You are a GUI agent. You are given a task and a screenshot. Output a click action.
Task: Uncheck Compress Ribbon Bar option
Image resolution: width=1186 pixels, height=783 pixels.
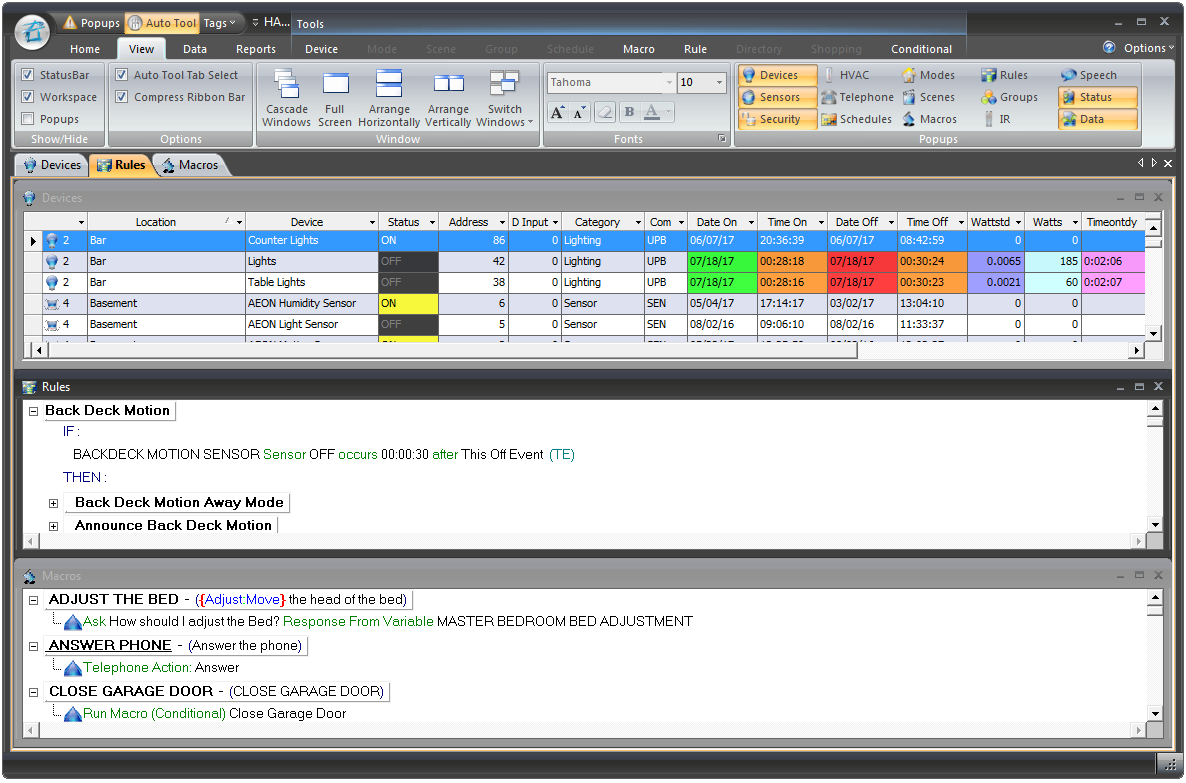pos(121,97)
